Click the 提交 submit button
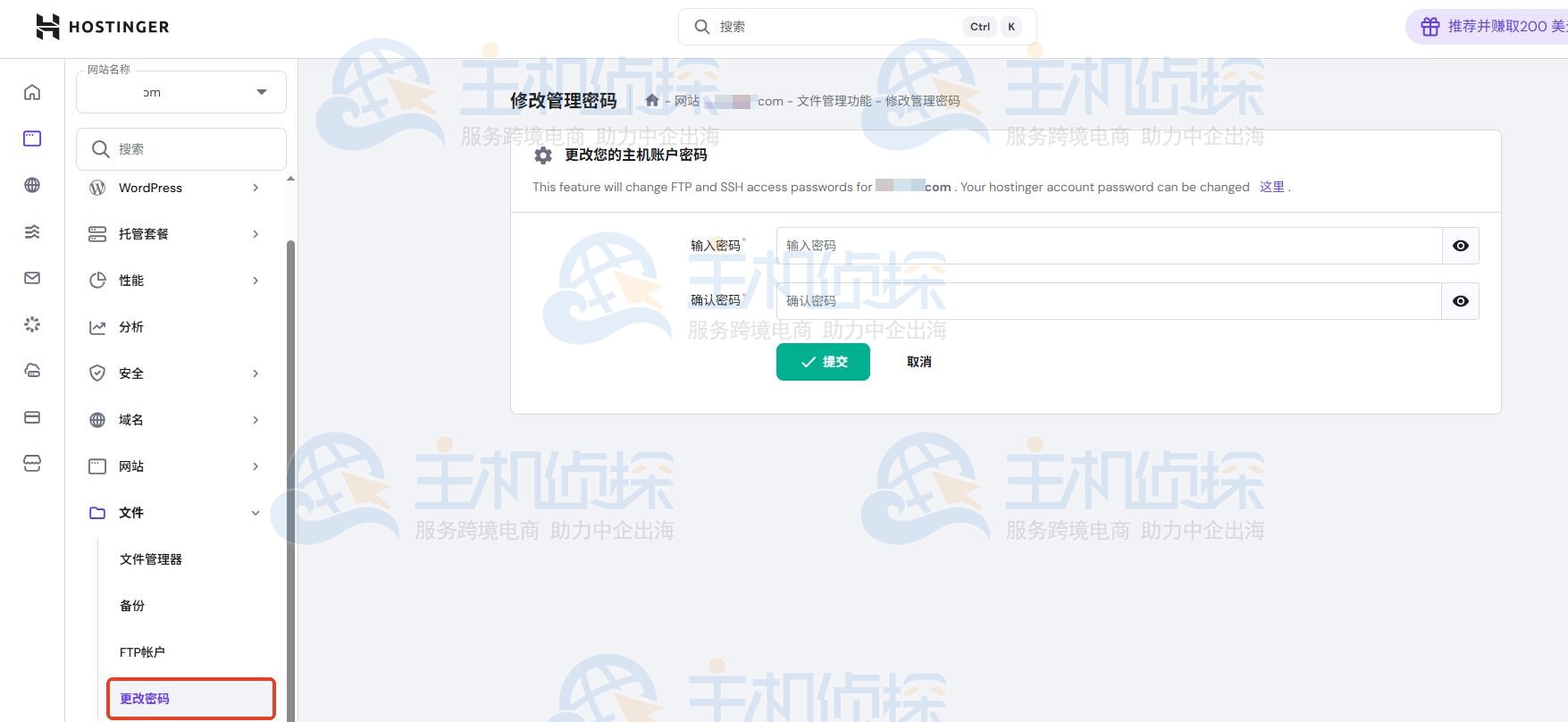 click(823, 362)
